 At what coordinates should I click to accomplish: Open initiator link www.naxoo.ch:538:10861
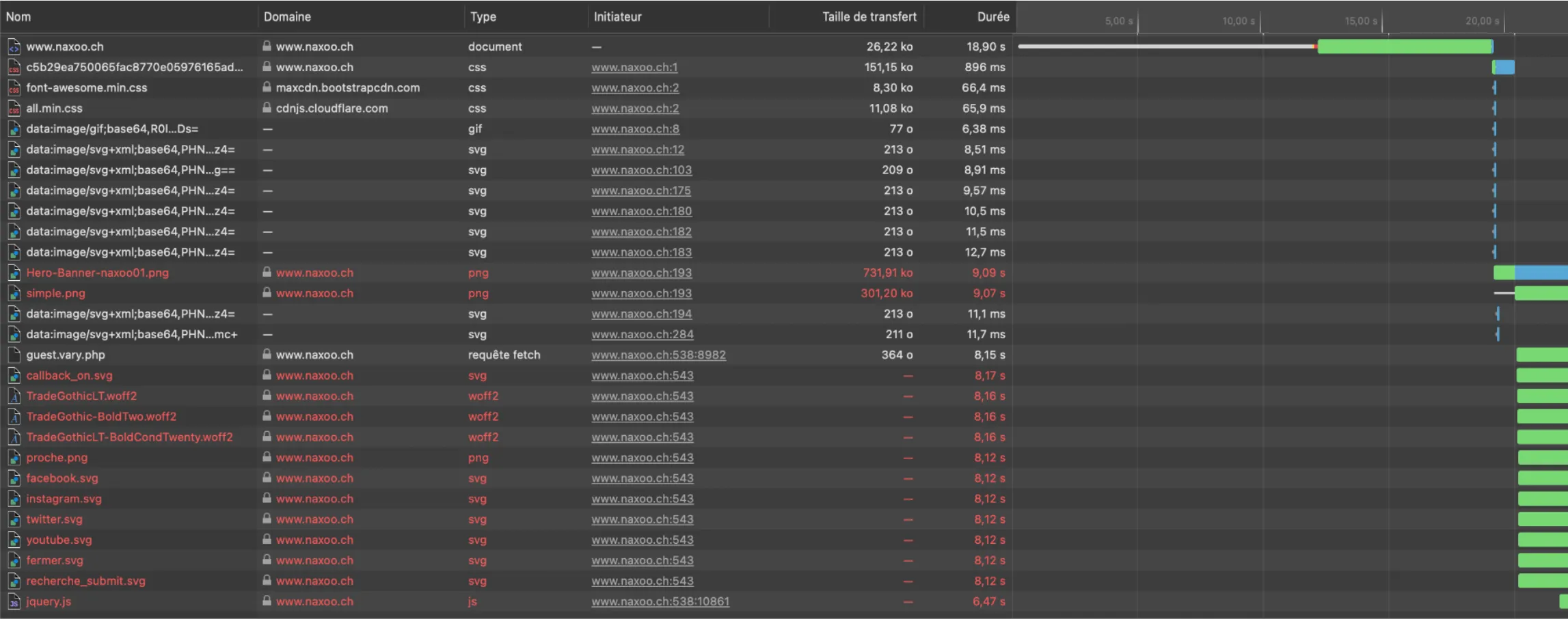coord(660,602)
